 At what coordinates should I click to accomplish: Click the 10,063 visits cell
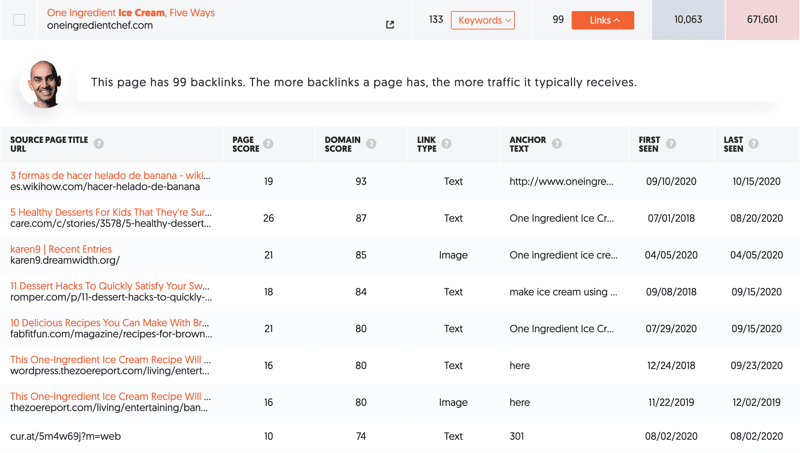click(688, 20)
